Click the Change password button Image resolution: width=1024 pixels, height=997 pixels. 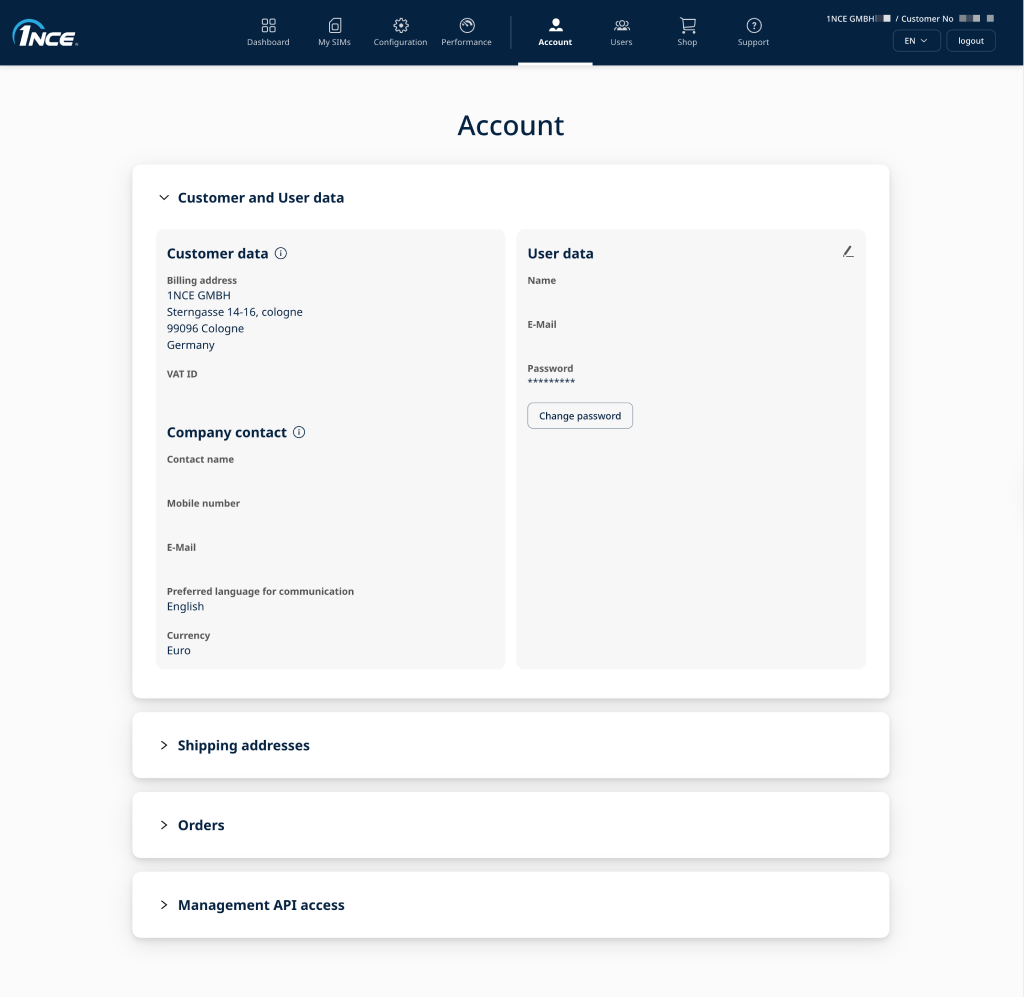(x=580, y=415)
